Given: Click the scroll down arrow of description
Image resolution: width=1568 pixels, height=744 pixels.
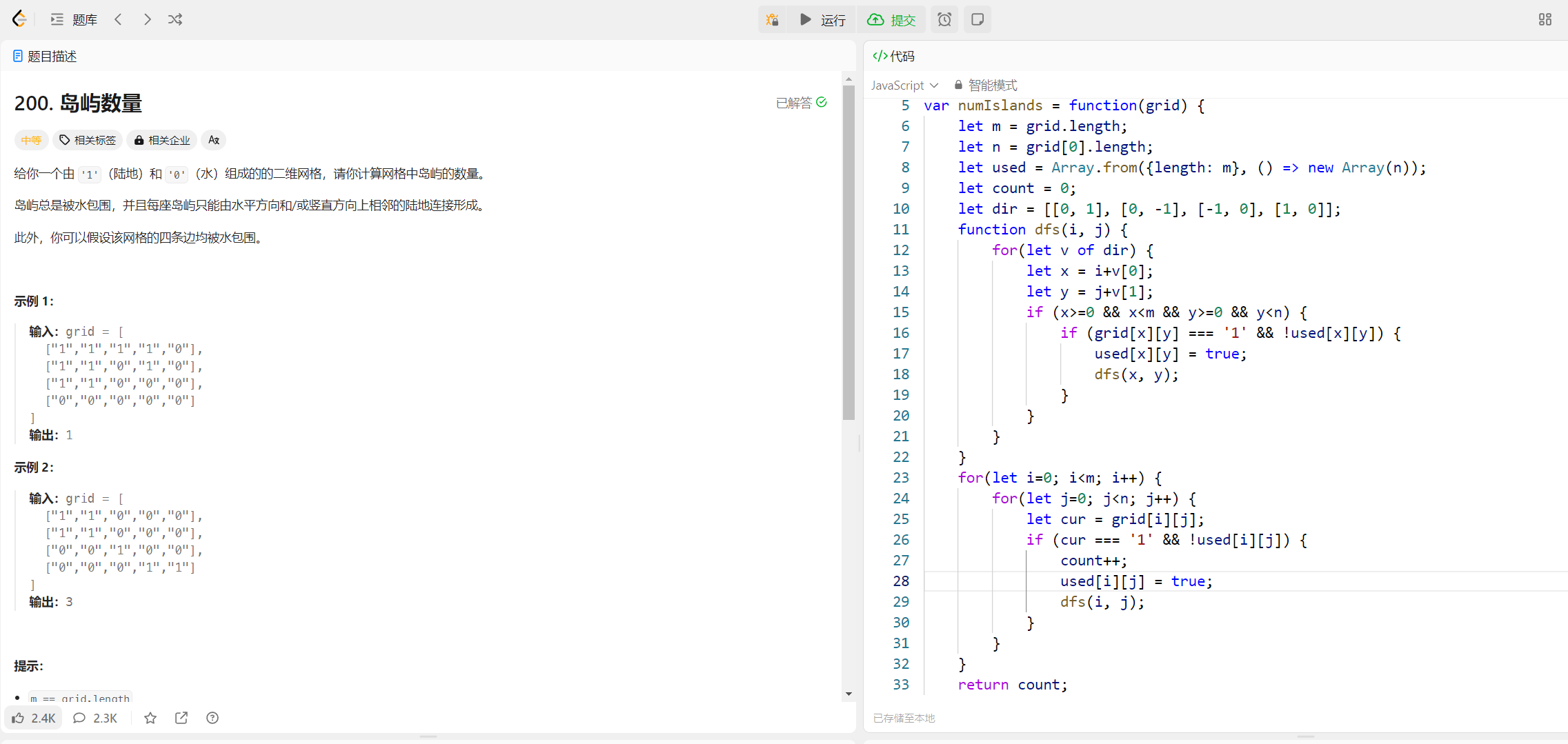Looking at the screenshot, I should pyautogui.click(x=848, y=694).
